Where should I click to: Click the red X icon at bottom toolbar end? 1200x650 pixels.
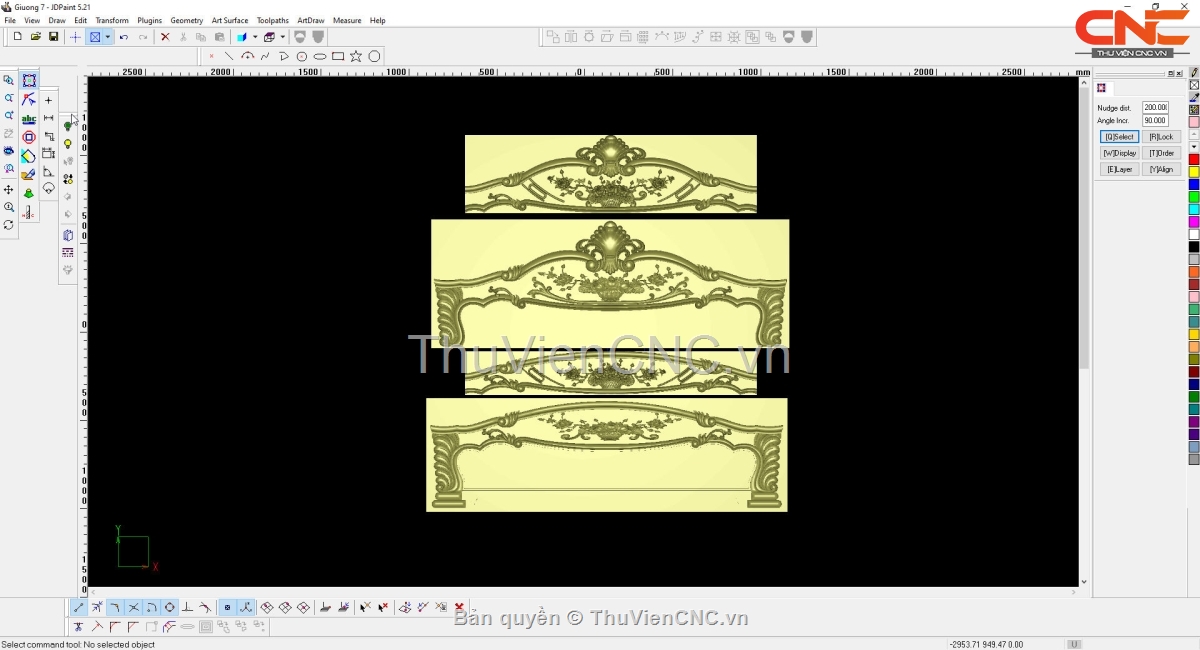click(x=459, y=607)
